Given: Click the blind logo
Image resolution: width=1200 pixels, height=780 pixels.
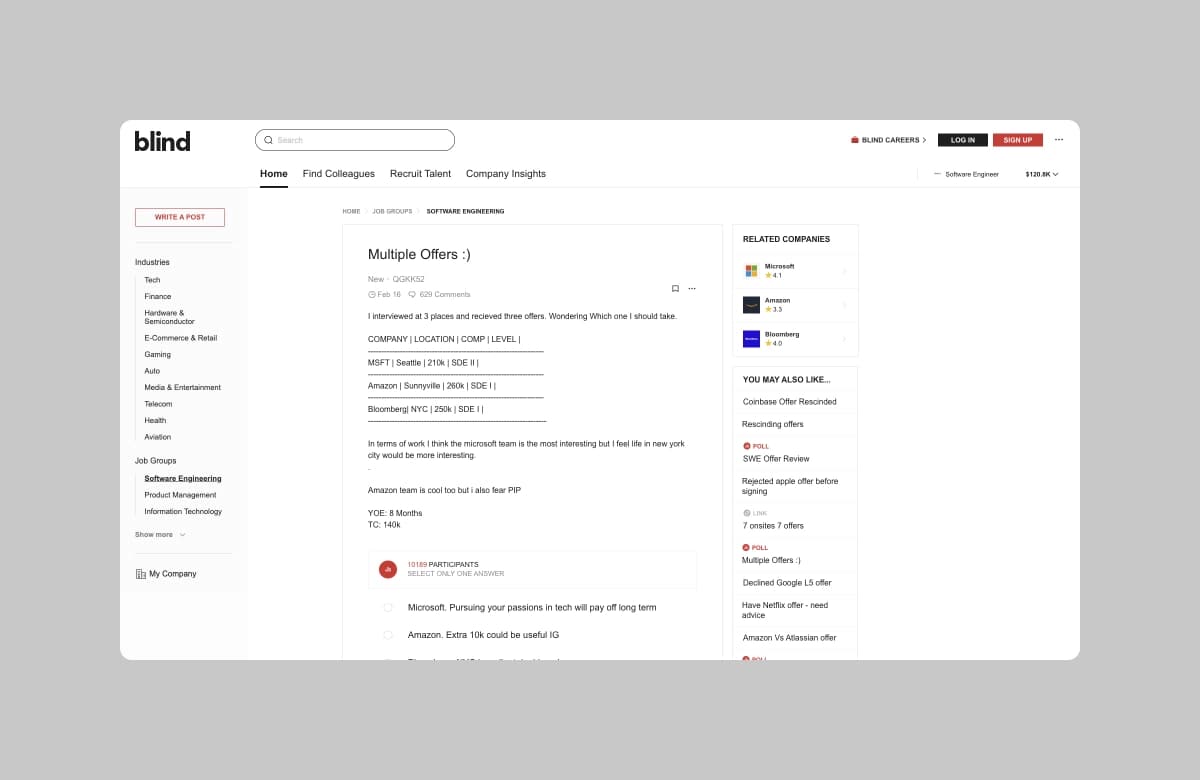Looking at the screenshot, I should pos(162,141).
